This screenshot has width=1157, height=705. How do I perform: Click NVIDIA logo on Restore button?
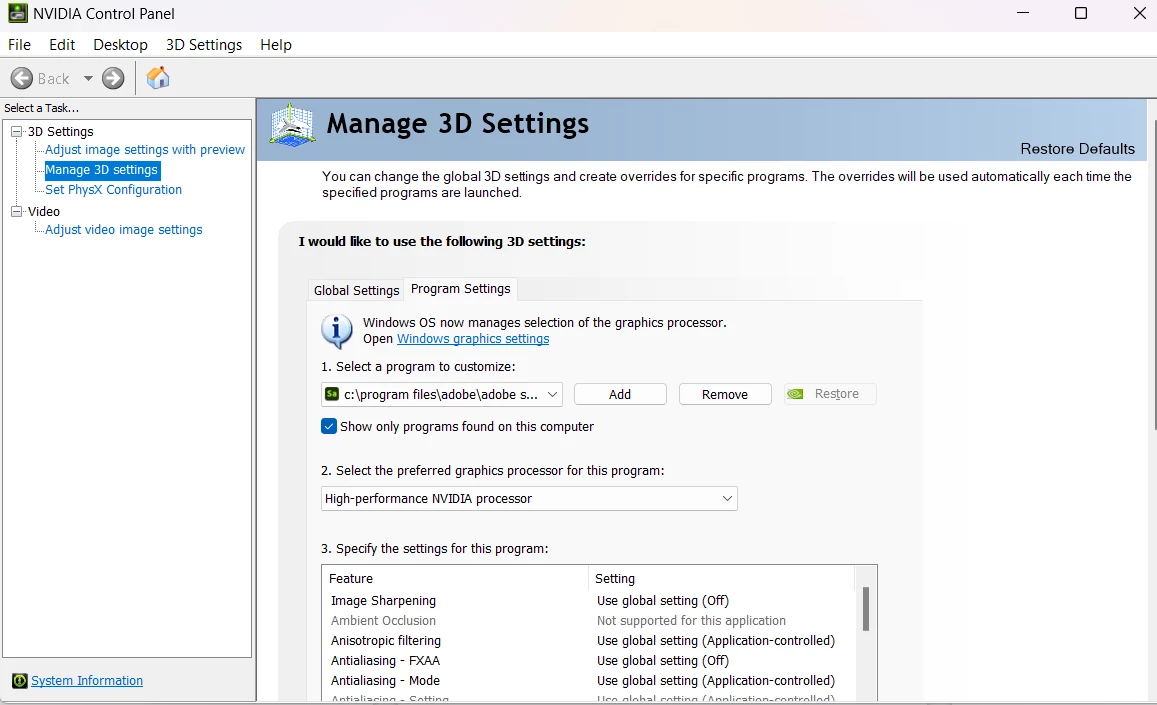[795, 394]
